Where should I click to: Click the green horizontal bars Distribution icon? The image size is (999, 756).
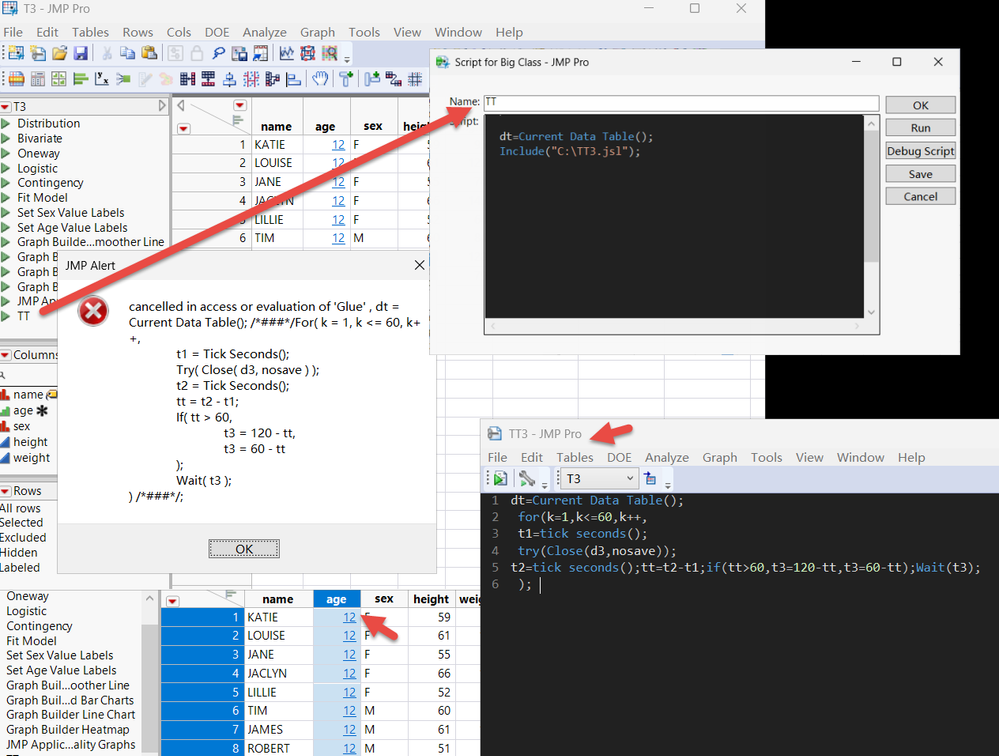(80, 79)
